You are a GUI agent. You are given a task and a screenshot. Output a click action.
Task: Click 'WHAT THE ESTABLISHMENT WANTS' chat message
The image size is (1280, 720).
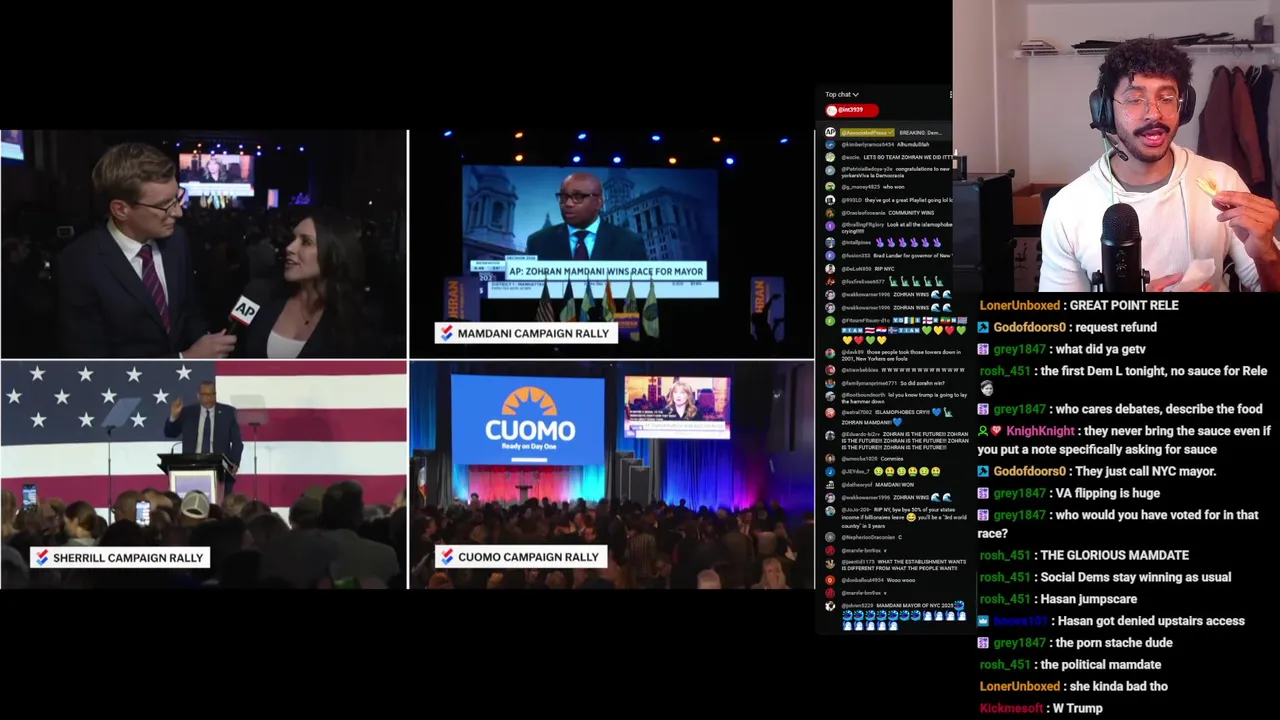[x=904, y=565]
